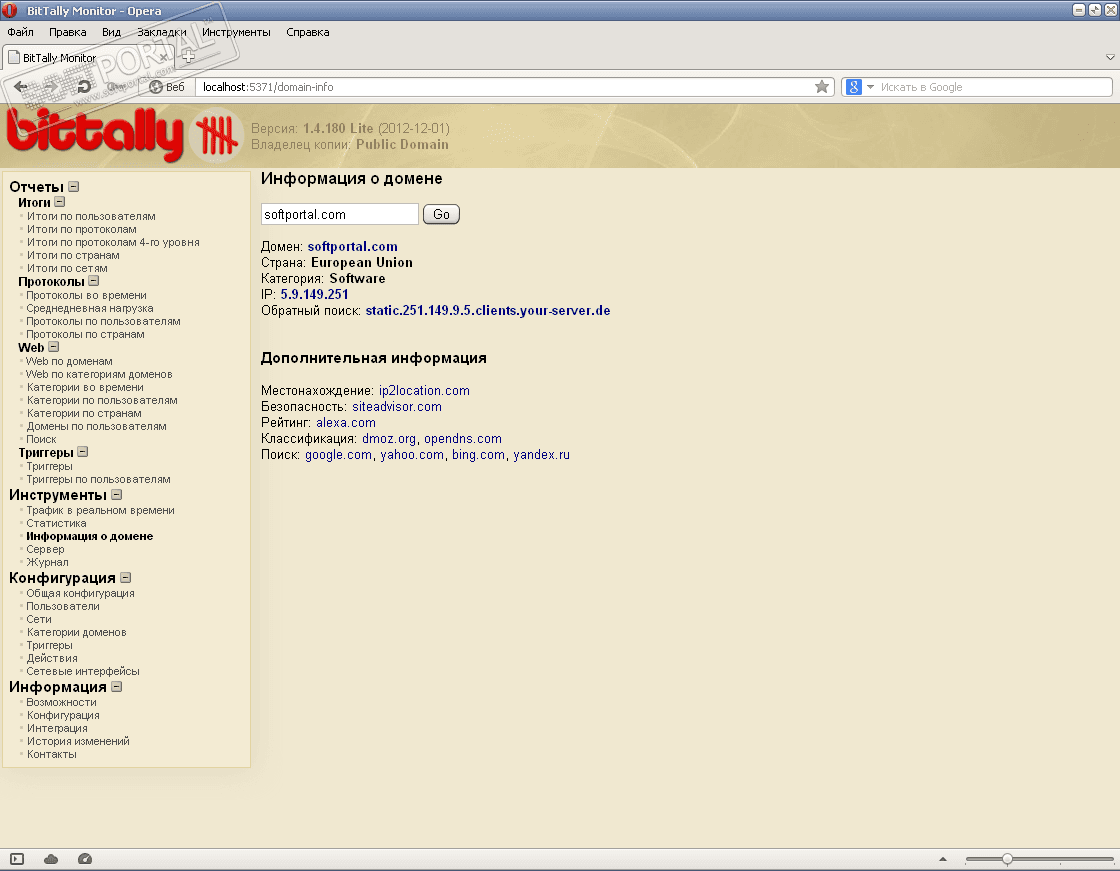The height and width of the screenshot is (871, 1120).
Task: Collapse the Отчеты section
Action: coord(74,186)
